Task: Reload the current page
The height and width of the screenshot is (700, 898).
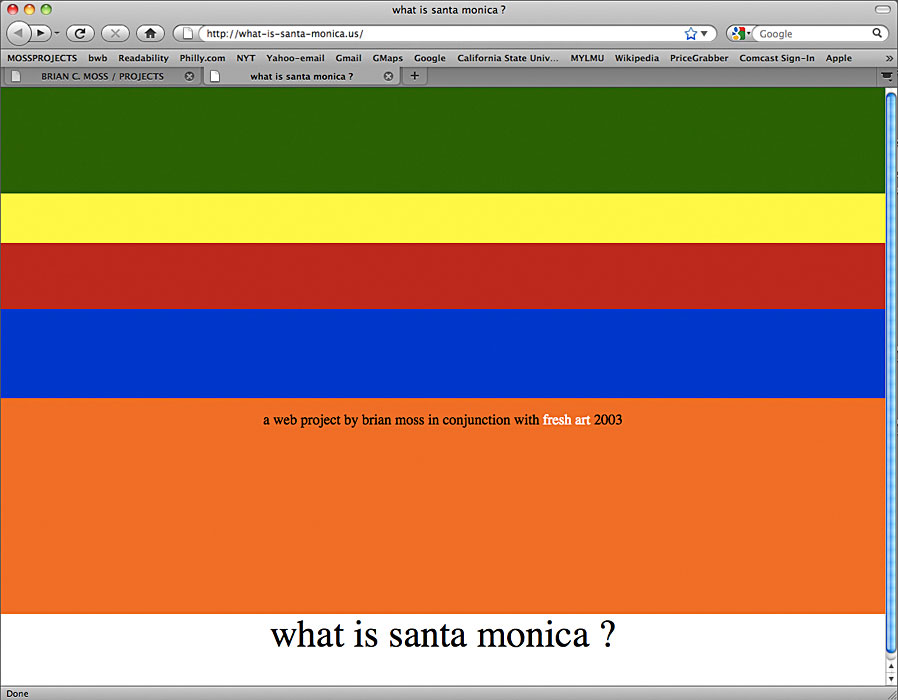Action: 79,33
